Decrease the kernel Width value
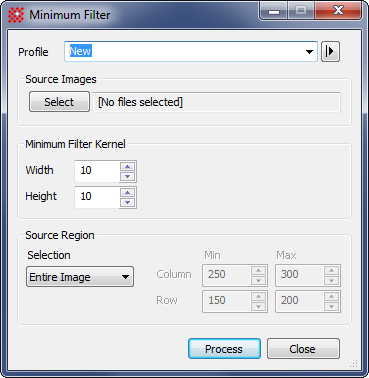Viewport: 369px width, 378px height. click(x=128, y=177)
